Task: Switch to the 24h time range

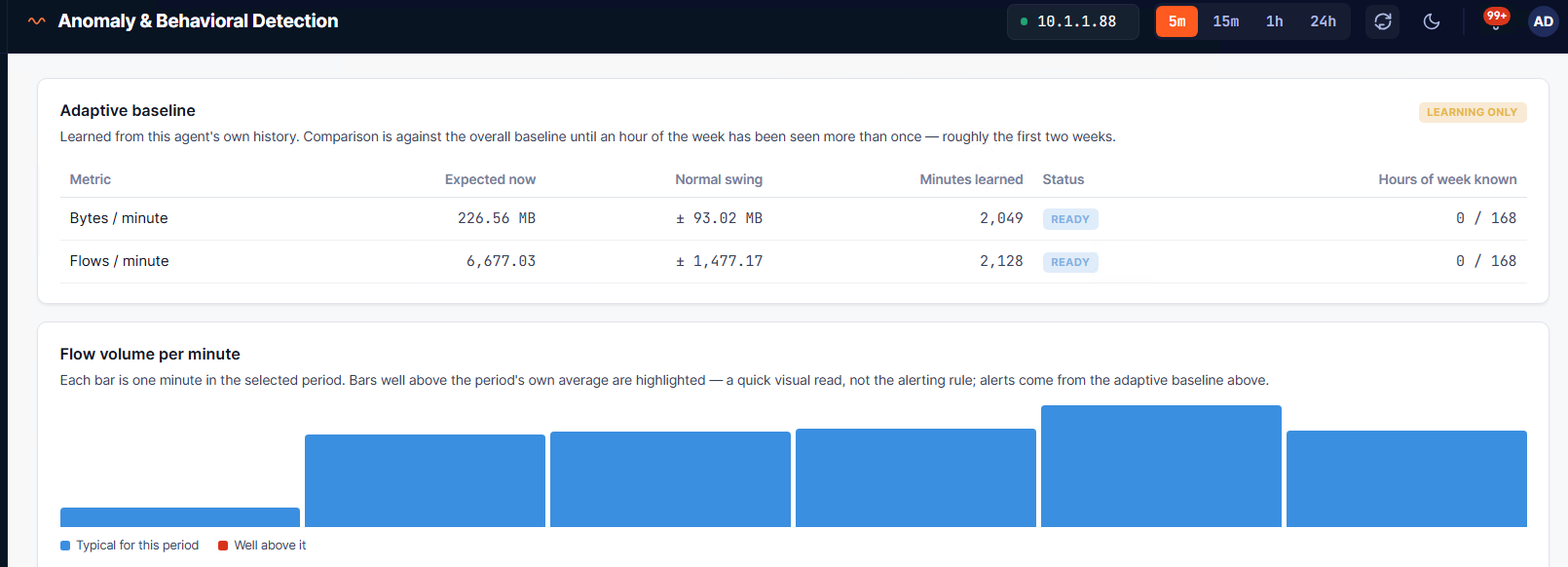Action: coord(1324,21)
